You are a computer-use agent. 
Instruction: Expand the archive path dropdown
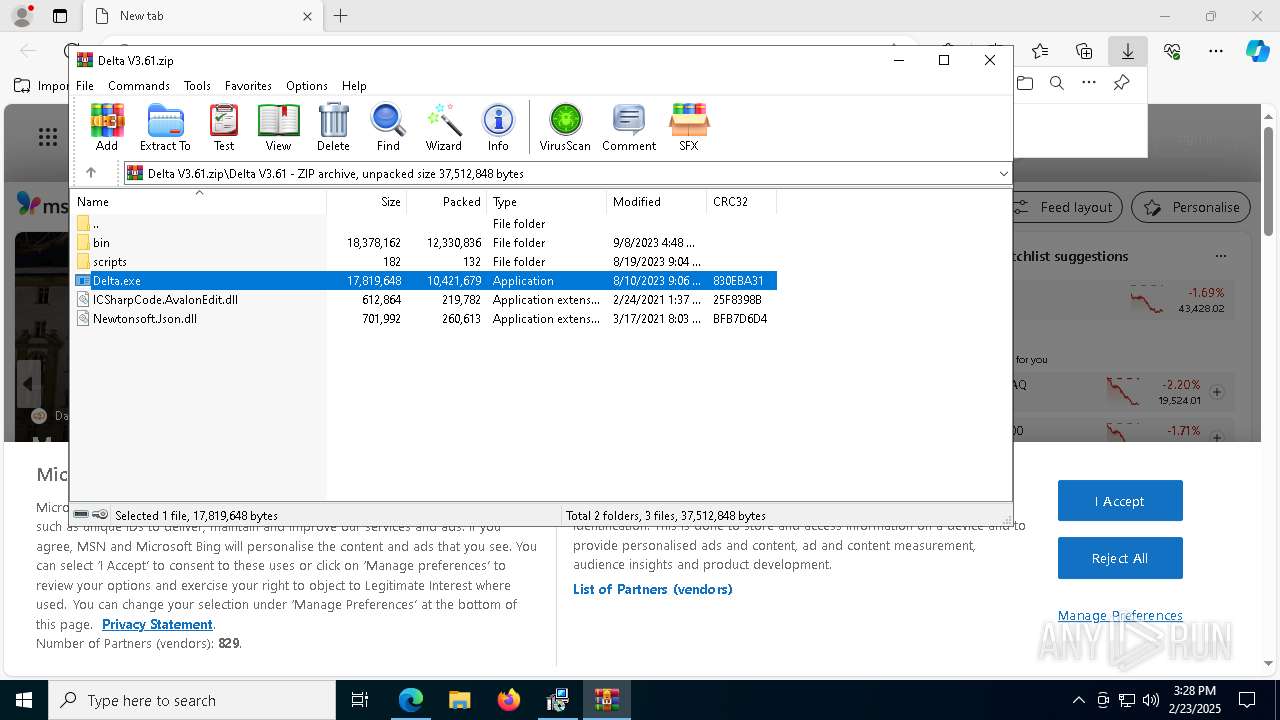coord(1003,173)
